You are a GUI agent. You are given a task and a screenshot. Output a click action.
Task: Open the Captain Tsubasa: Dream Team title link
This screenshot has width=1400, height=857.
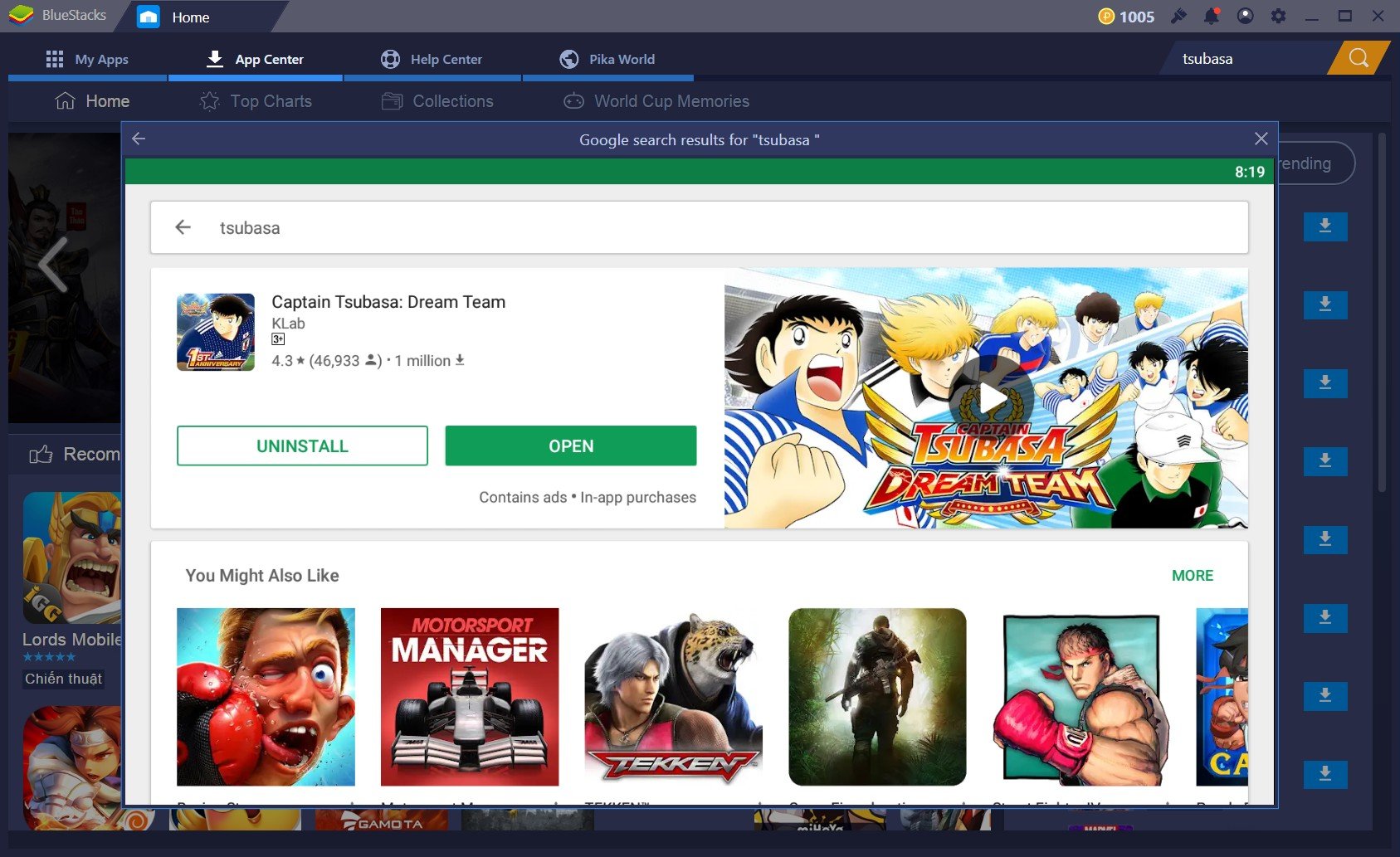point(388,302)
